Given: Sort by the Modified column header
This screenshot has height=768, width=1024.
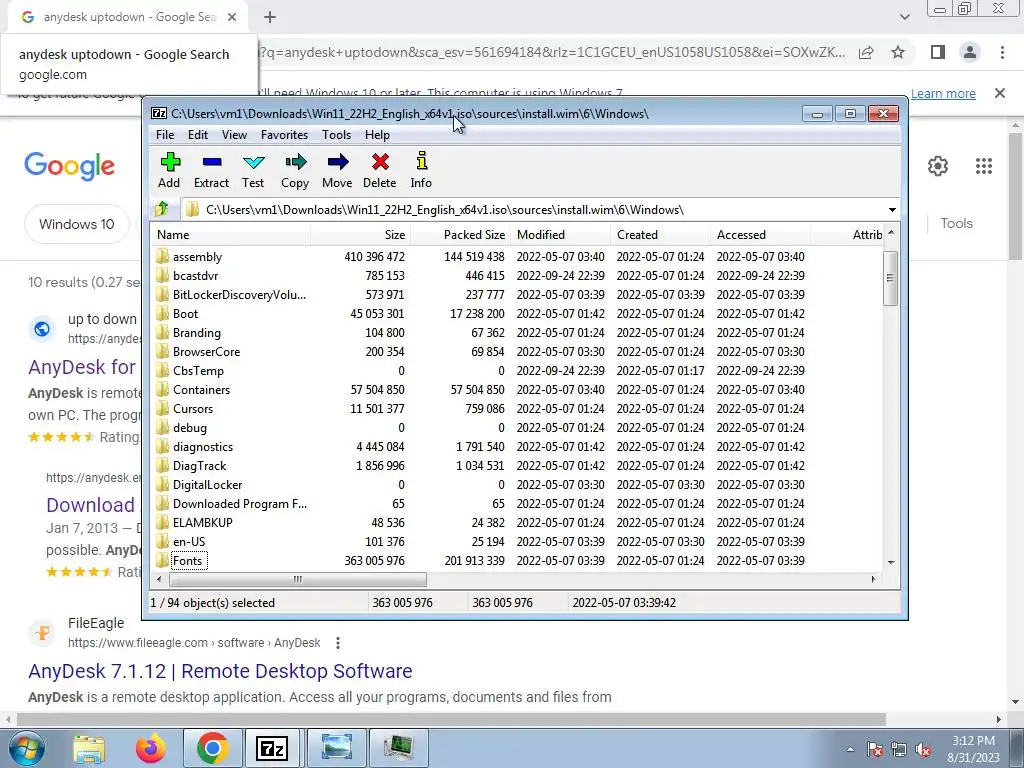Looking at the screenshot, I should coord(560,234).
